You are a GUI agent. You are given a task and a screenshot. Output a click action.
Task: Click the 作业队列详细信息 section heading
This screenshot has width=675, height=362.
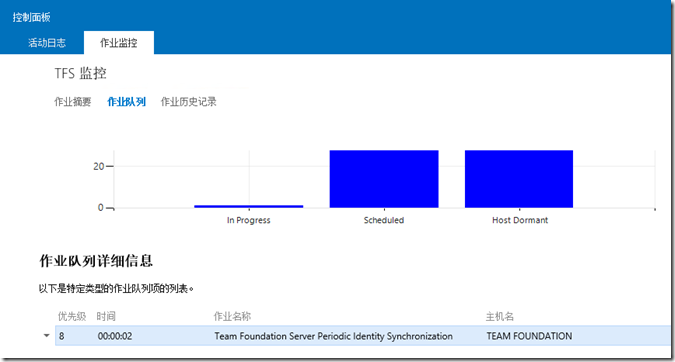96,261
